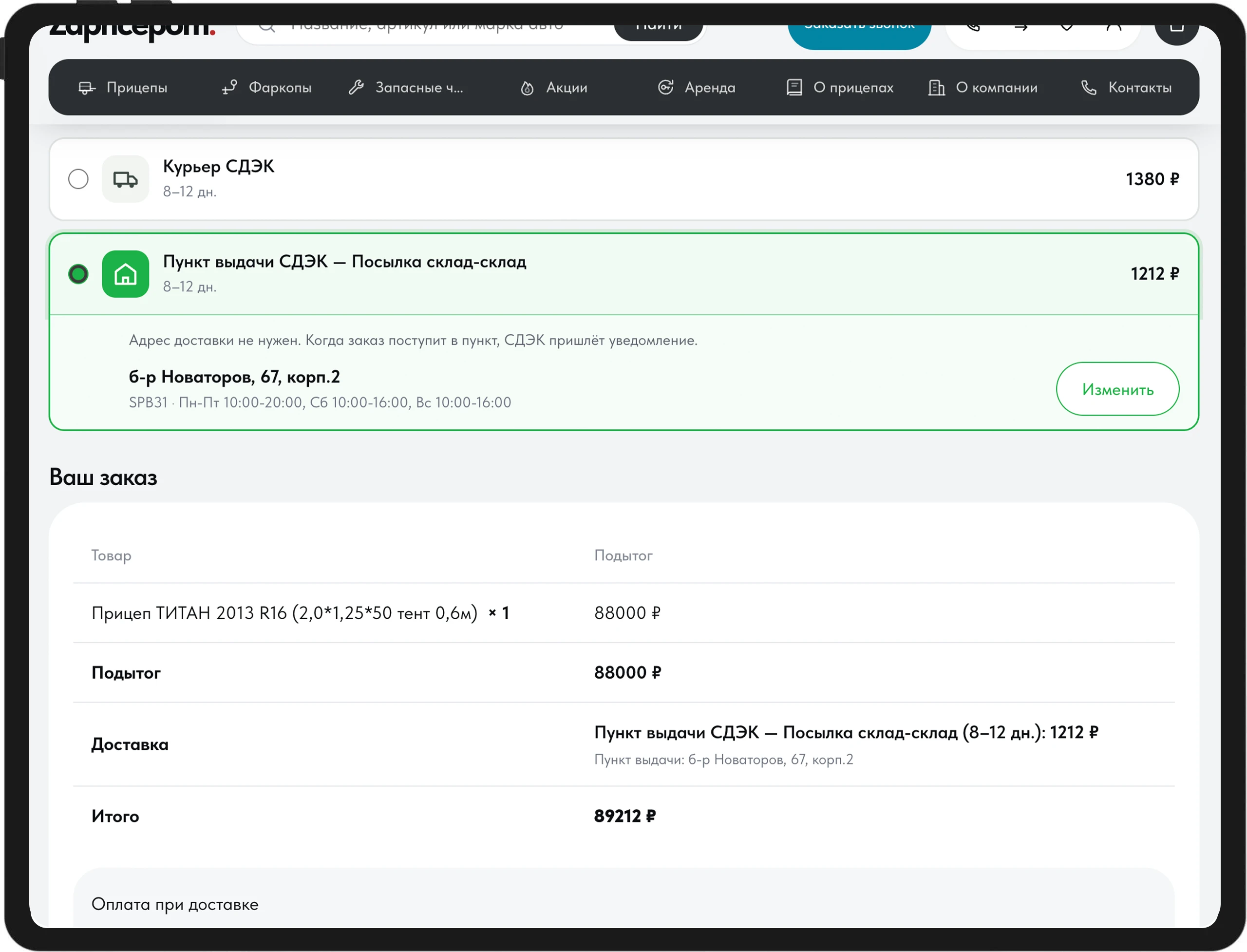Click the Доставка row label

click(x=130, y=744)
